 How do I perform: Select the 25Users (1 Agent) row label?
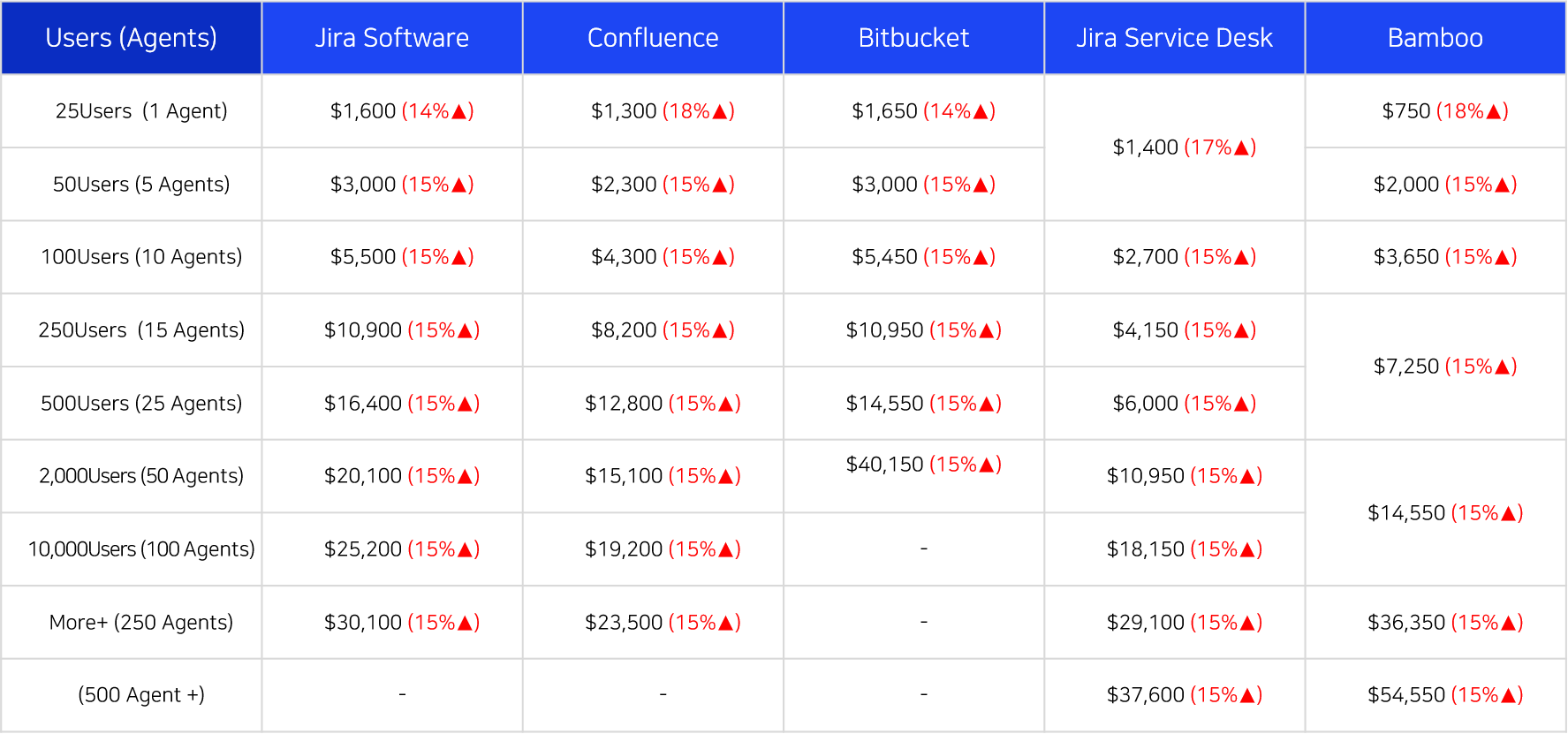[x=141, y=111]
